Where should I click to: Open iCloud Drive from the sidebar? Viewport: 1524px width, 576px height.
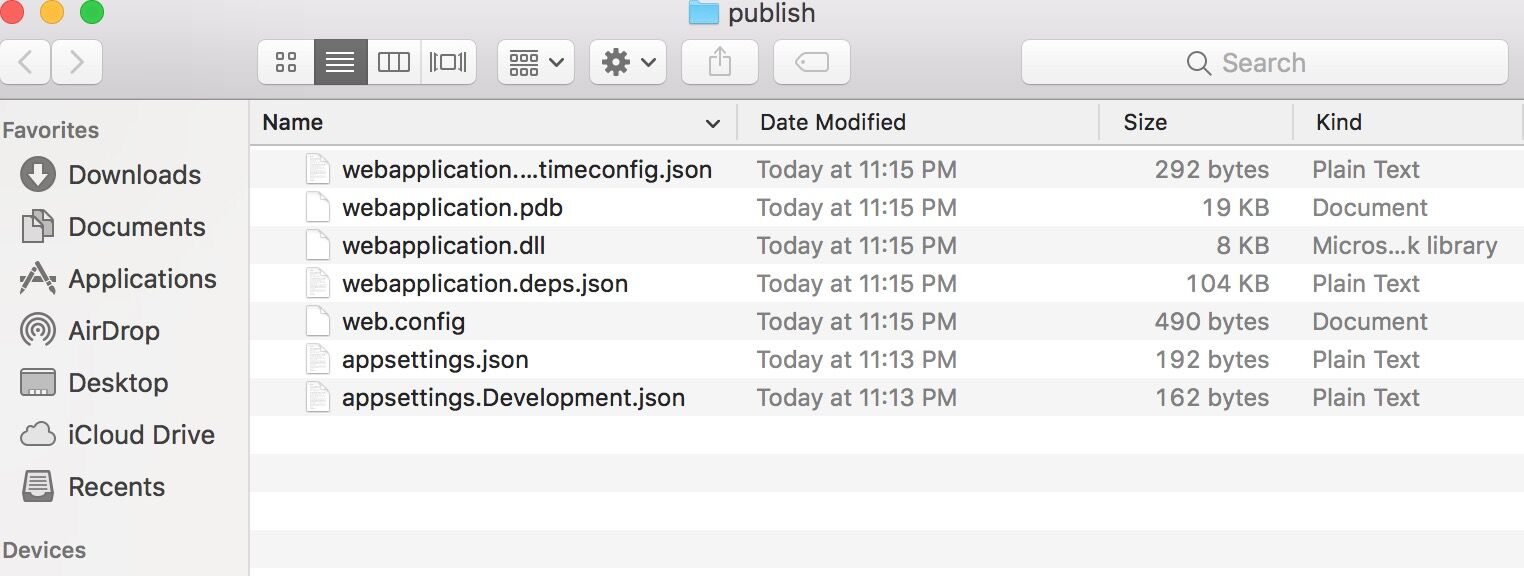click(141, 435)
